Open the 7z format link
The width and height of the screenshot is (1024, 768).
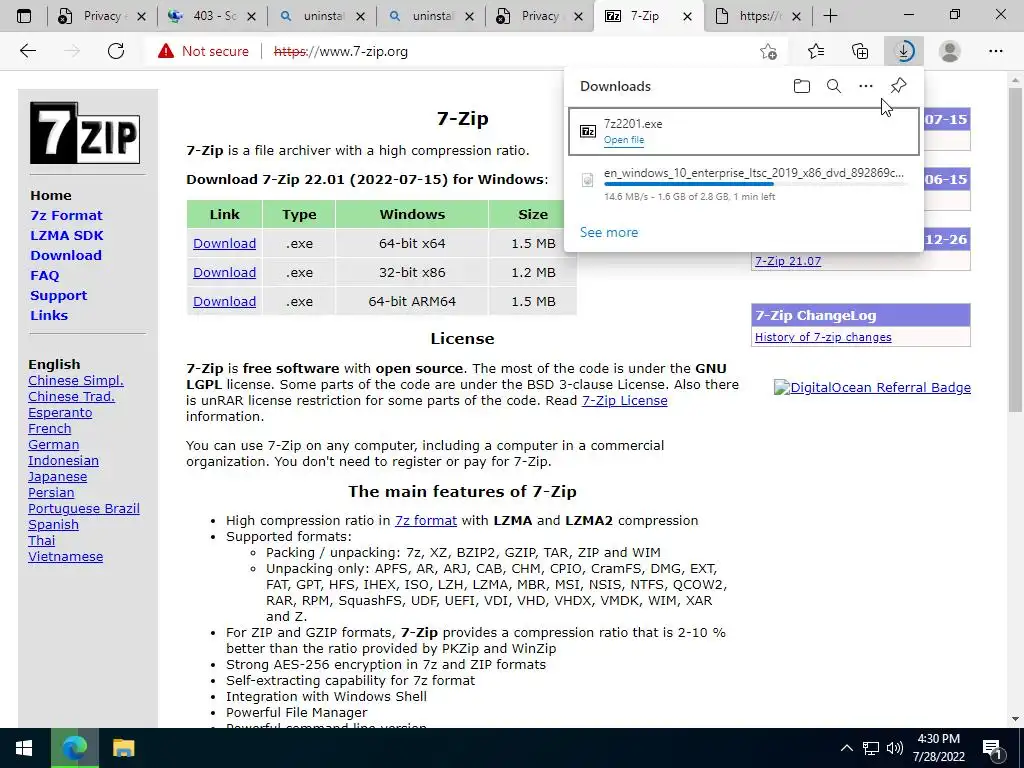point(426,520)
